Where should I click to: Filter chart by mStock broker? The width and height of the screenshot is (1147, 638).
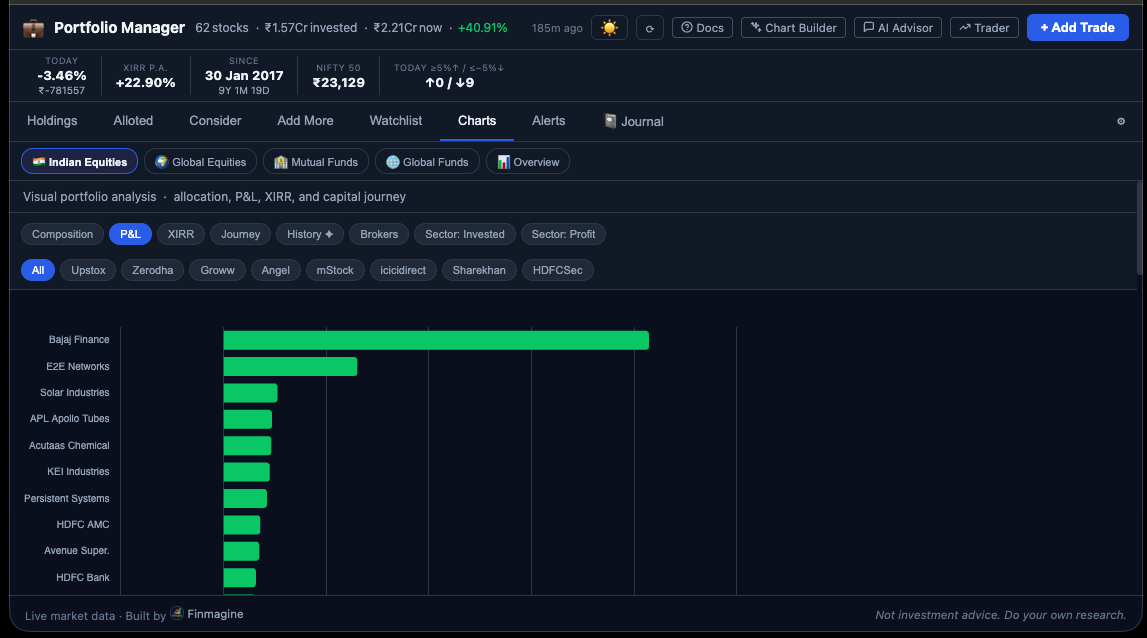tap(335, 270)
